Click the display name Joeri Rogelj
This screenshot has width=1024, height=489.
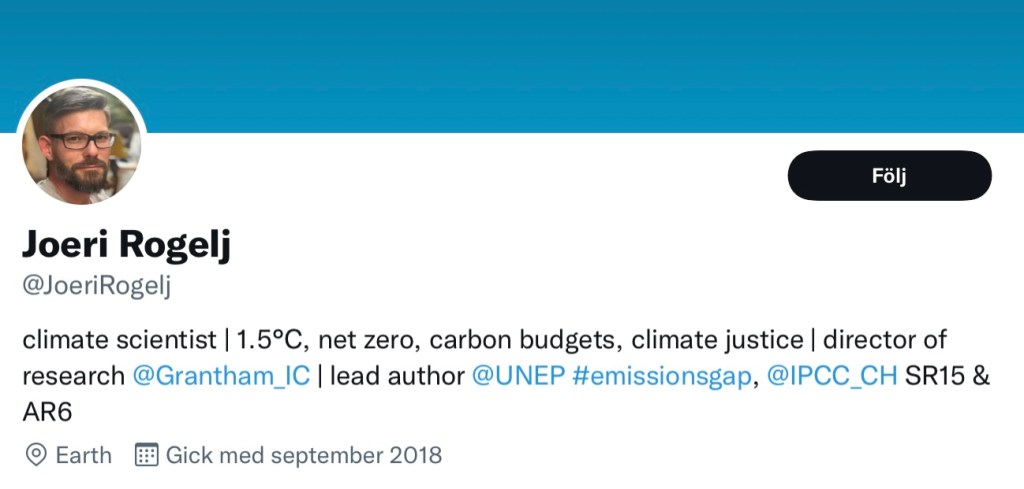pyautogui.click(x=126, y=245)
